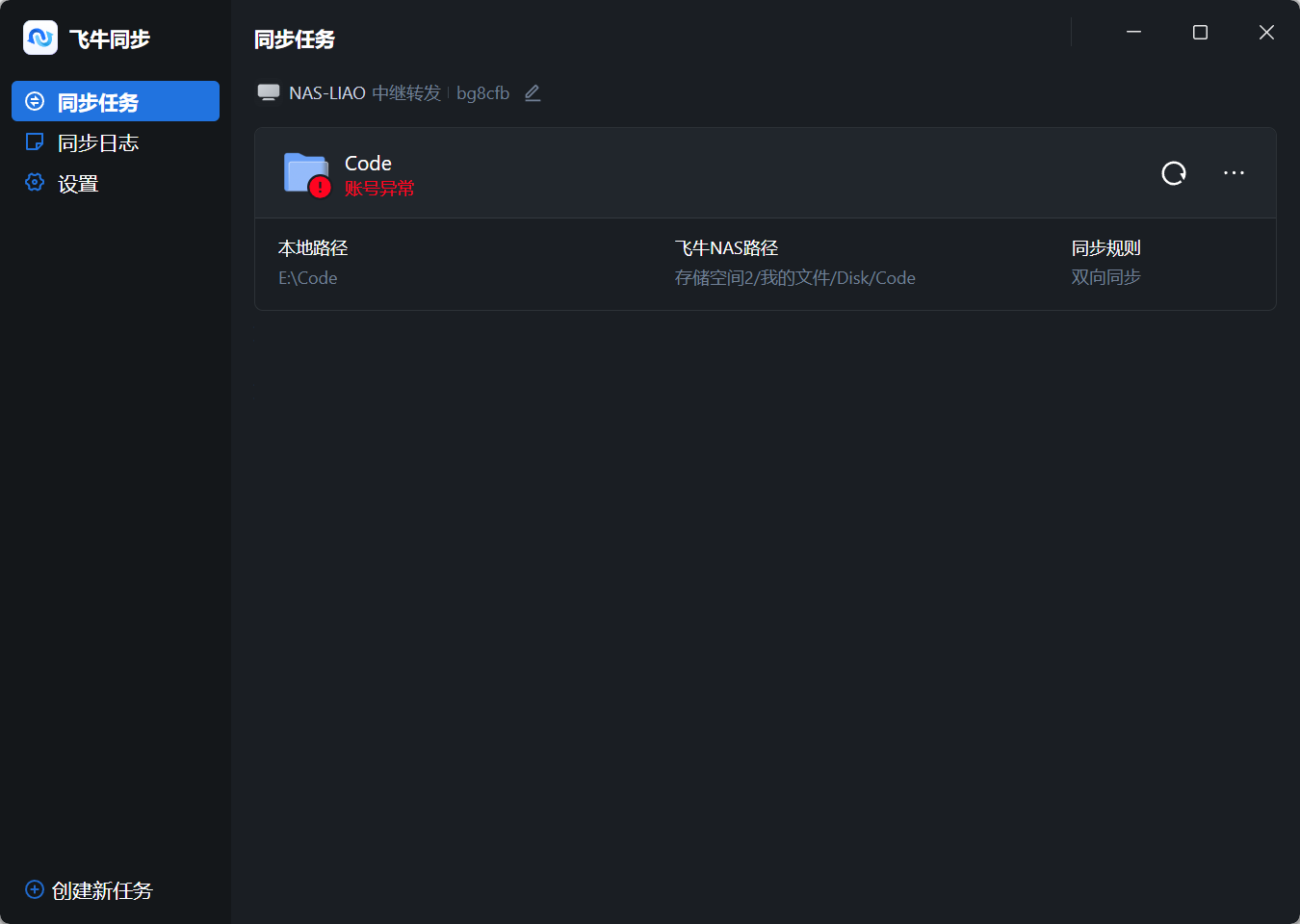Click the 同步规则 column label
1300x924 pixels.
click(1106, 248)
